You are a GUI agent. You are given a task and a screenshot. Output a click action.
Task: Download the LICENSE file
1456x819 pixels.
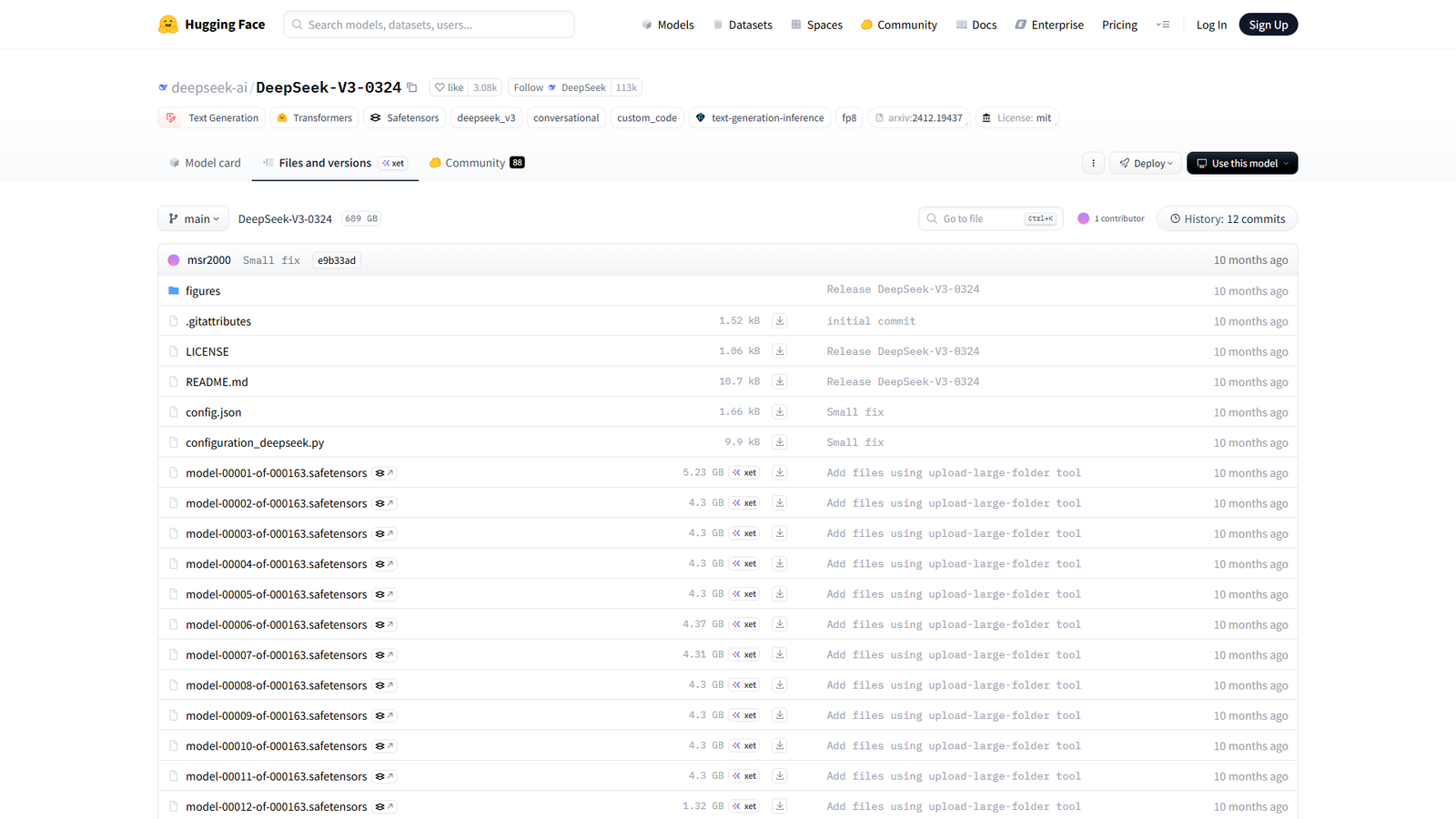[x=779, y=350]
